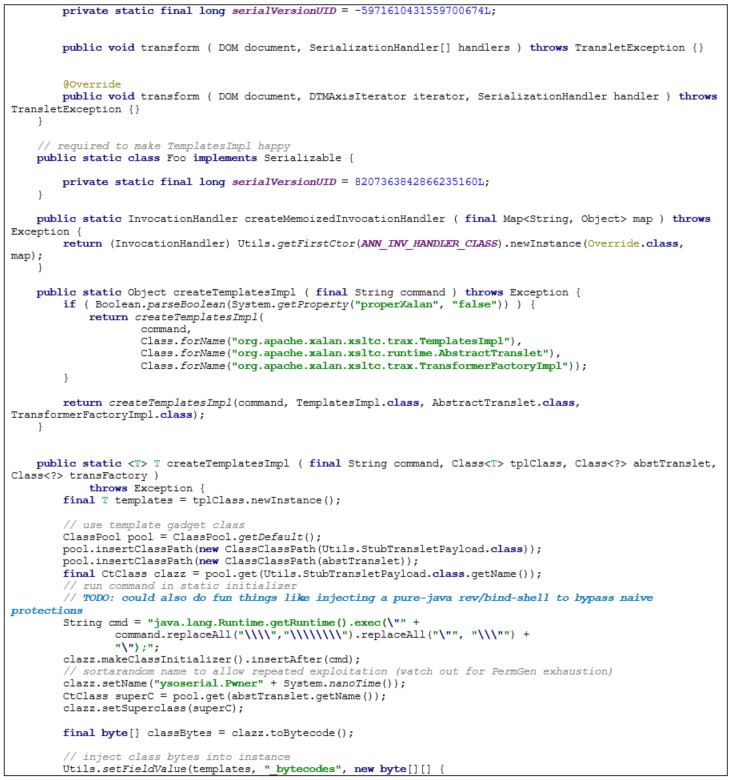Screen dimensions: 730x780
Task: Click the 'Map<String, Object> map' parameter
Action: [578, 219]
